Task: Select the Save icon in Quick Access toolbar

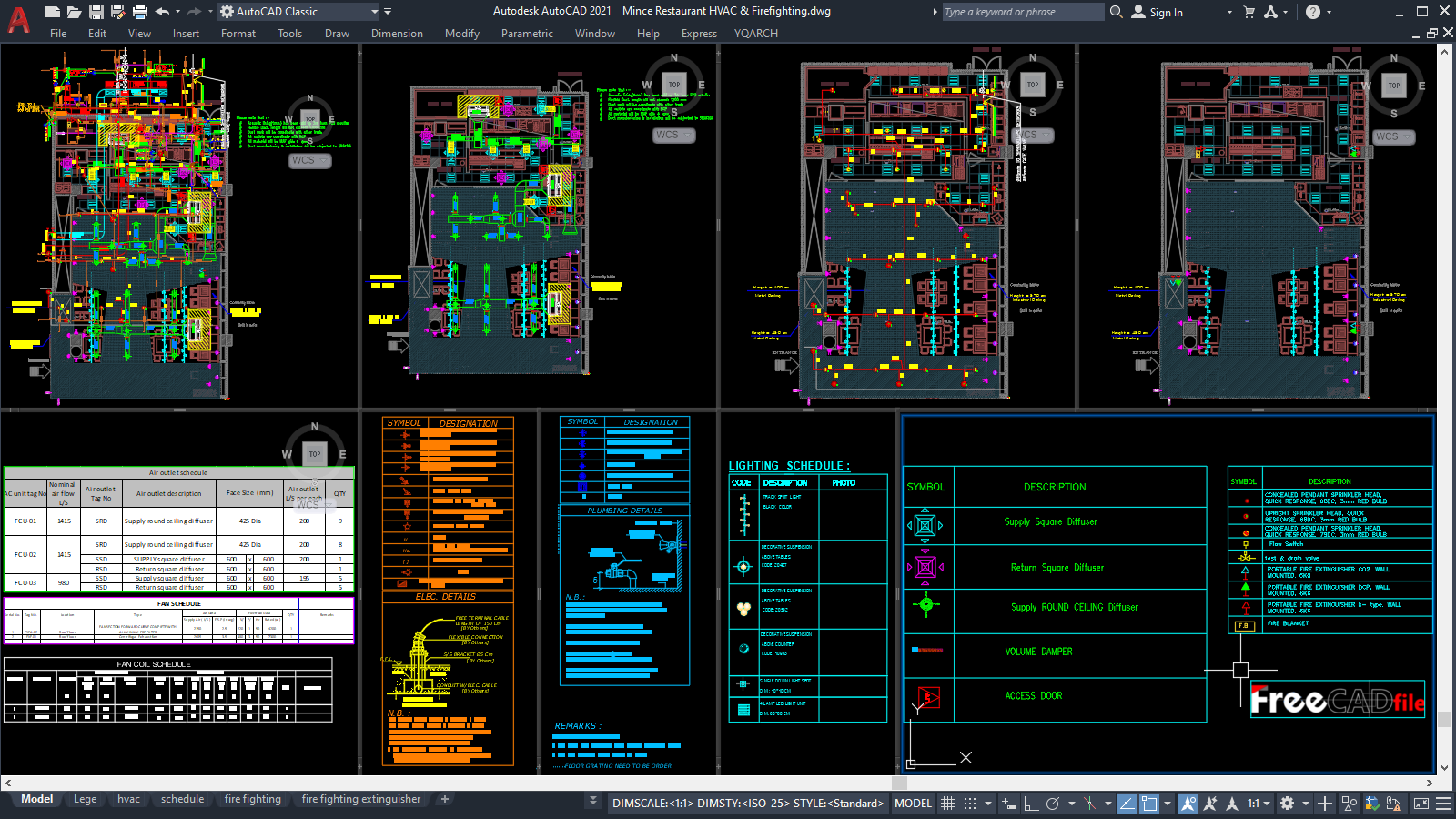Action: pos(95,11)
